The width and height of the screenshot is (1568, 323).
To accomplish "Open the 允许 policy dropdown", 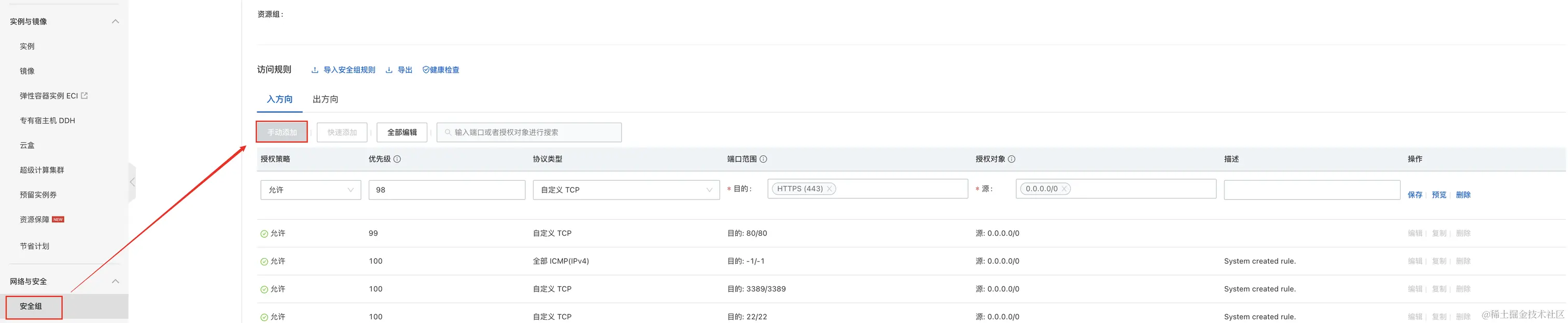I will (x=311, y=190).
